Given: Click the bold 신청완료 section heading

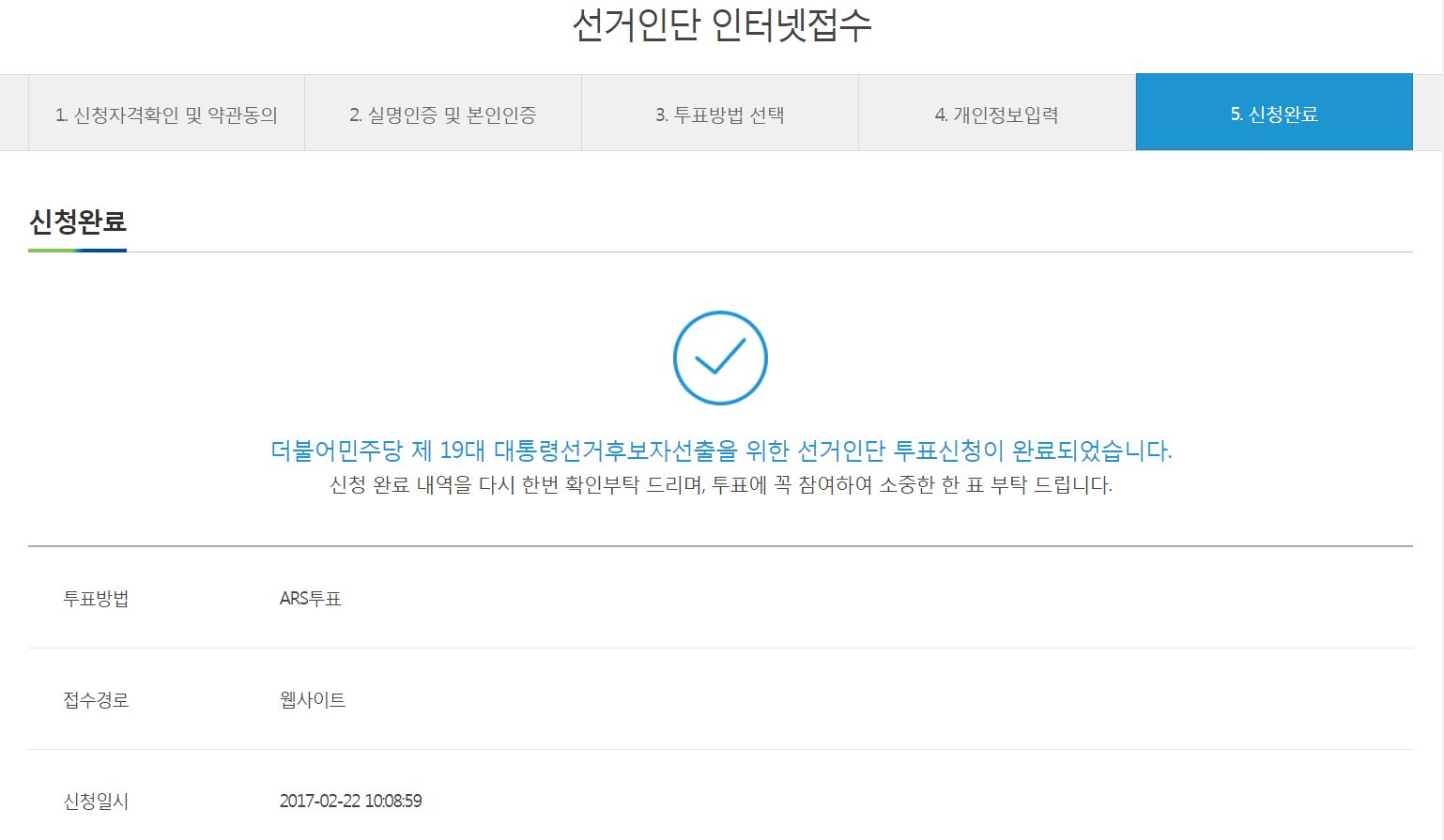Looking at the screenshot, I should tap(78, 221).
